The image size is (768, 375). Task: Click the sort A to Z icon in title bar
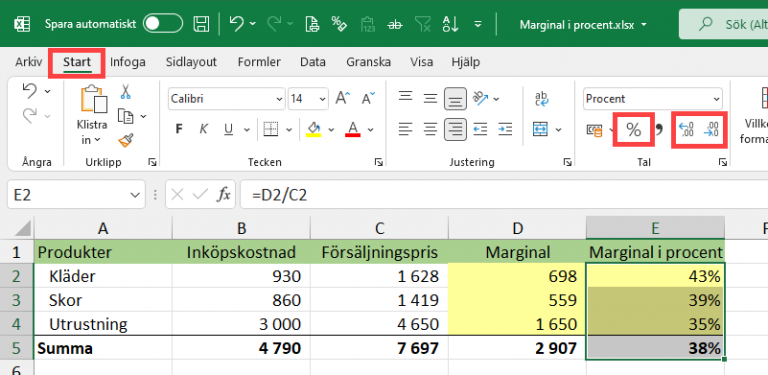tap(449, 23)
